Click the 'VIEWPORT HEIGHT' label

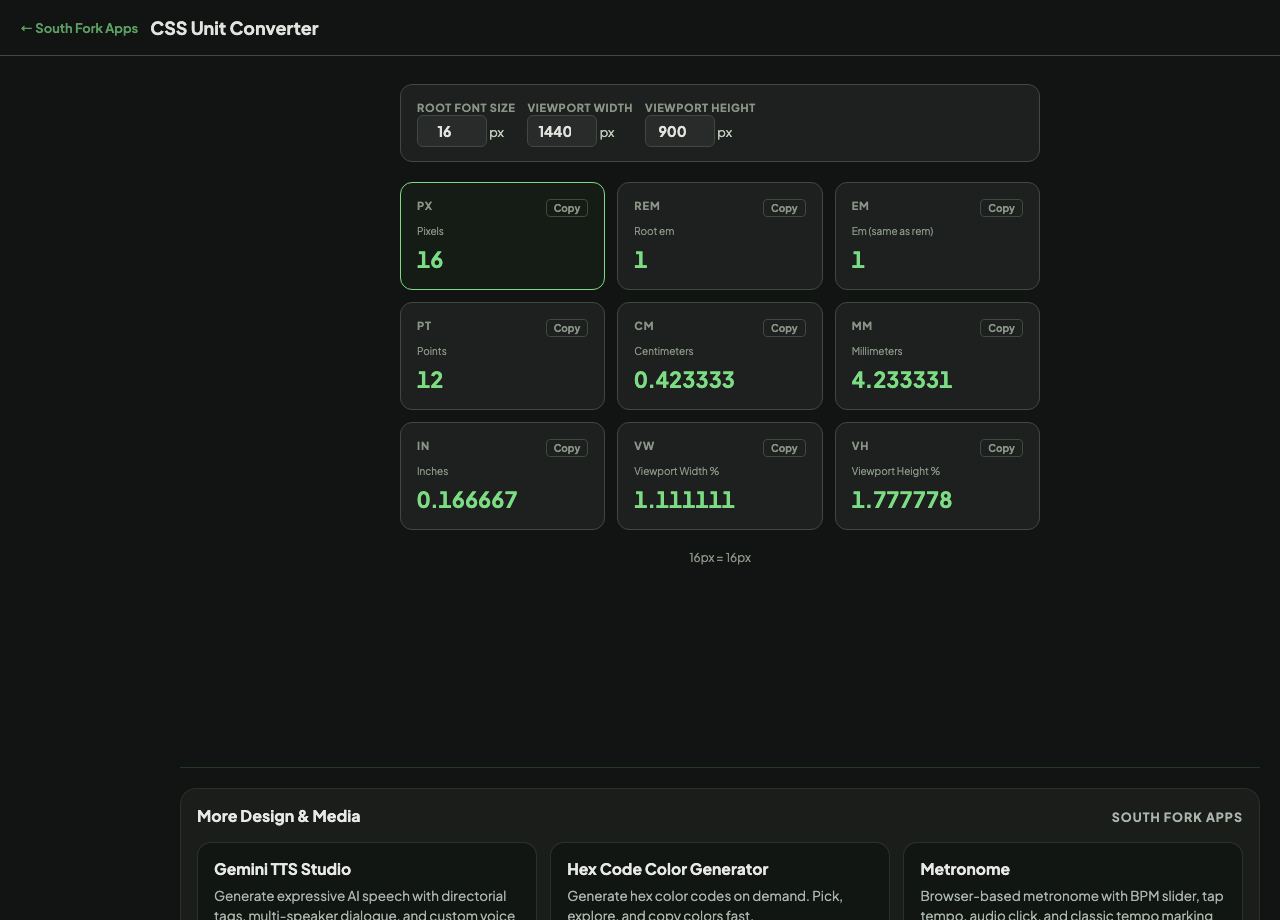700,108
